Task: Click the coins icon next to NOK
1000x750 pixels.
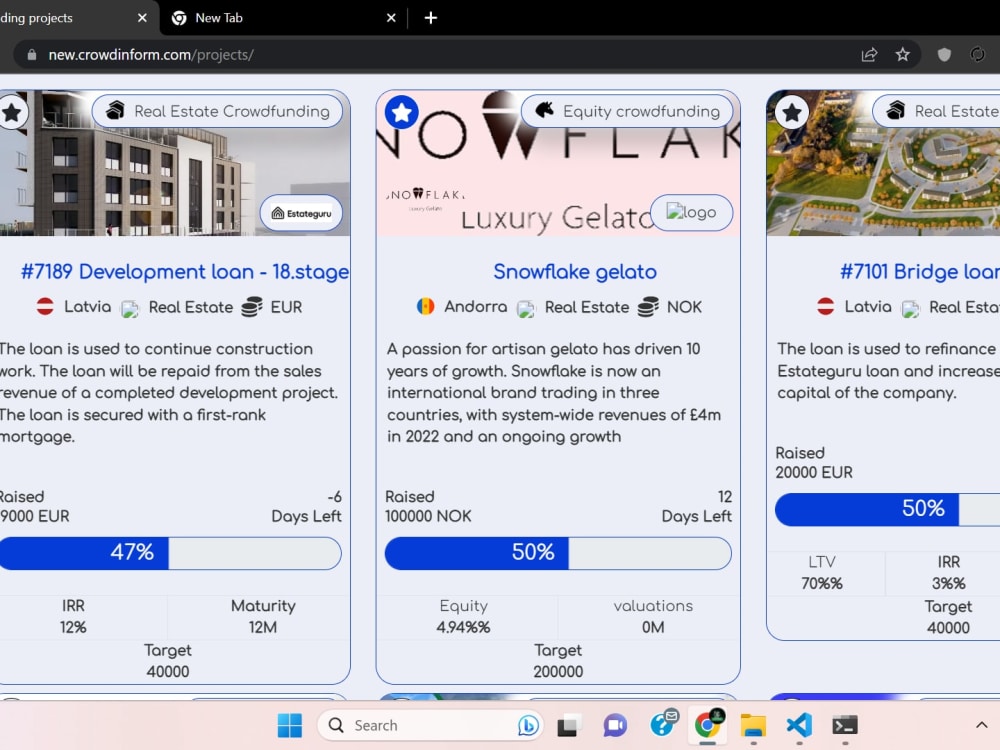Action: click(649, 307)
